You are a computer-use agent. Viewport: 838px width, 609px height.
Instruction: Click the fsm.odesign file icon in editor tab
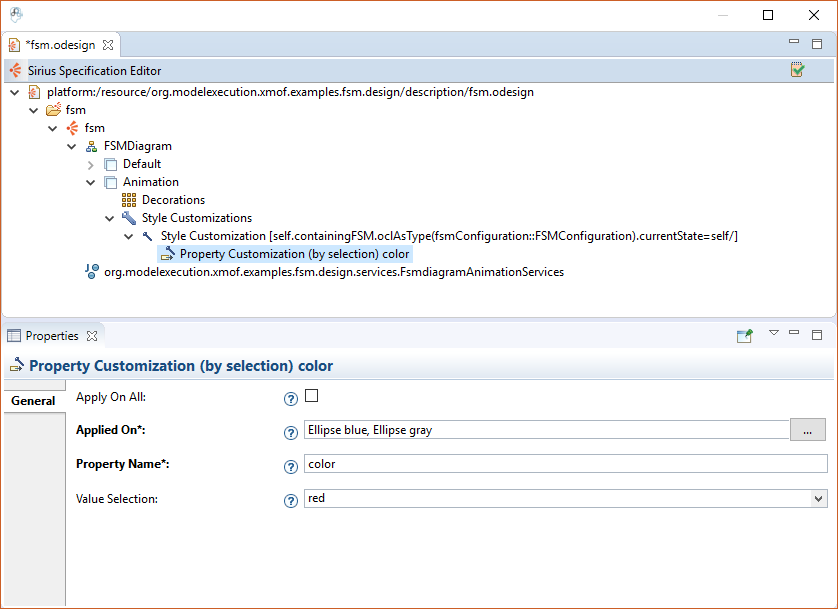pos(14,45)
